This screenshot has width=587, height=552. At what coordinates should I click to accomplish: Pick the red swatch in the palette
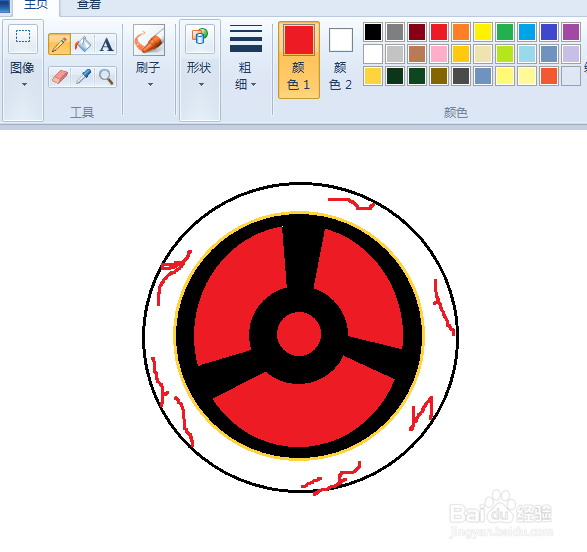pyautogui.click(x=439, y=32)
